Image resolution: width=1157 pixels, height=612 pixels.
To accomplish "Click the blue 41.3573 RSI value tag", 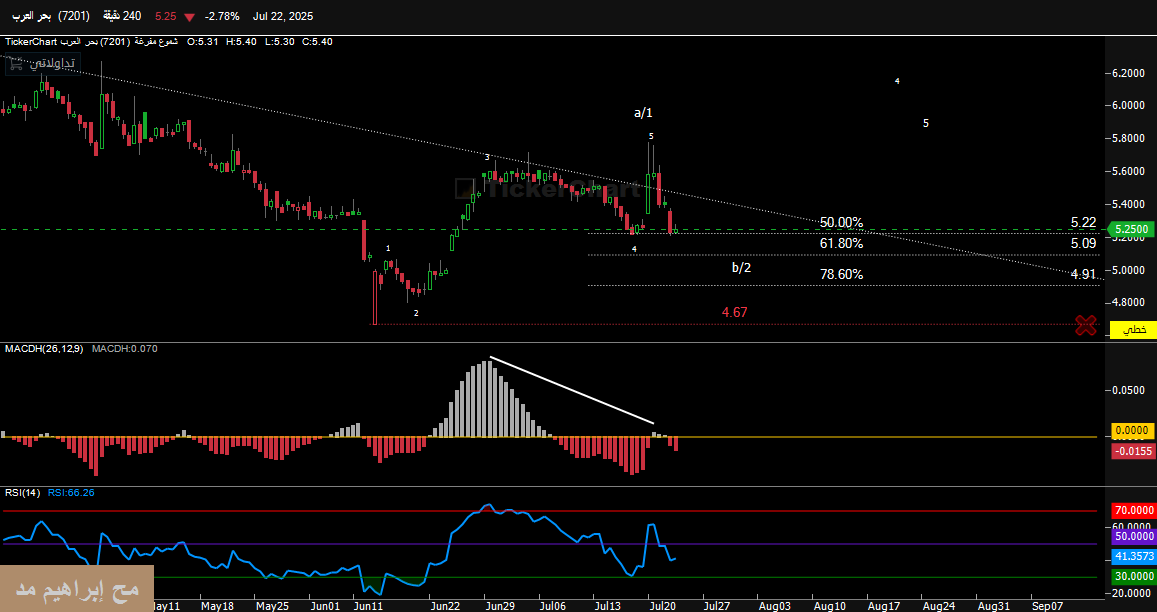I will pos(1133,557).
